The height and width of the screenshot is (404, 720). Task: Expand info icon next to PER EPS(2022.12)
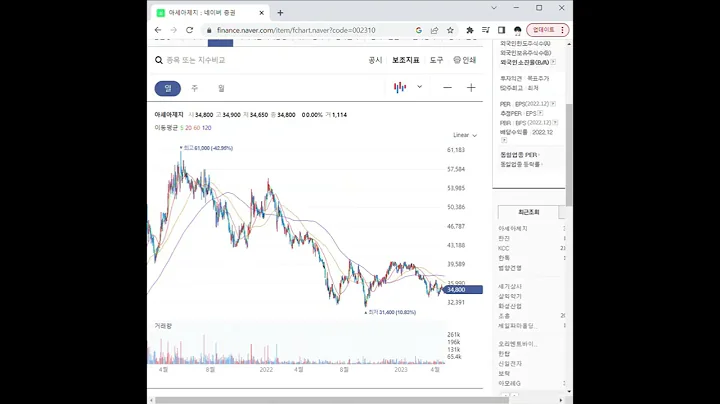click(553, 104)
